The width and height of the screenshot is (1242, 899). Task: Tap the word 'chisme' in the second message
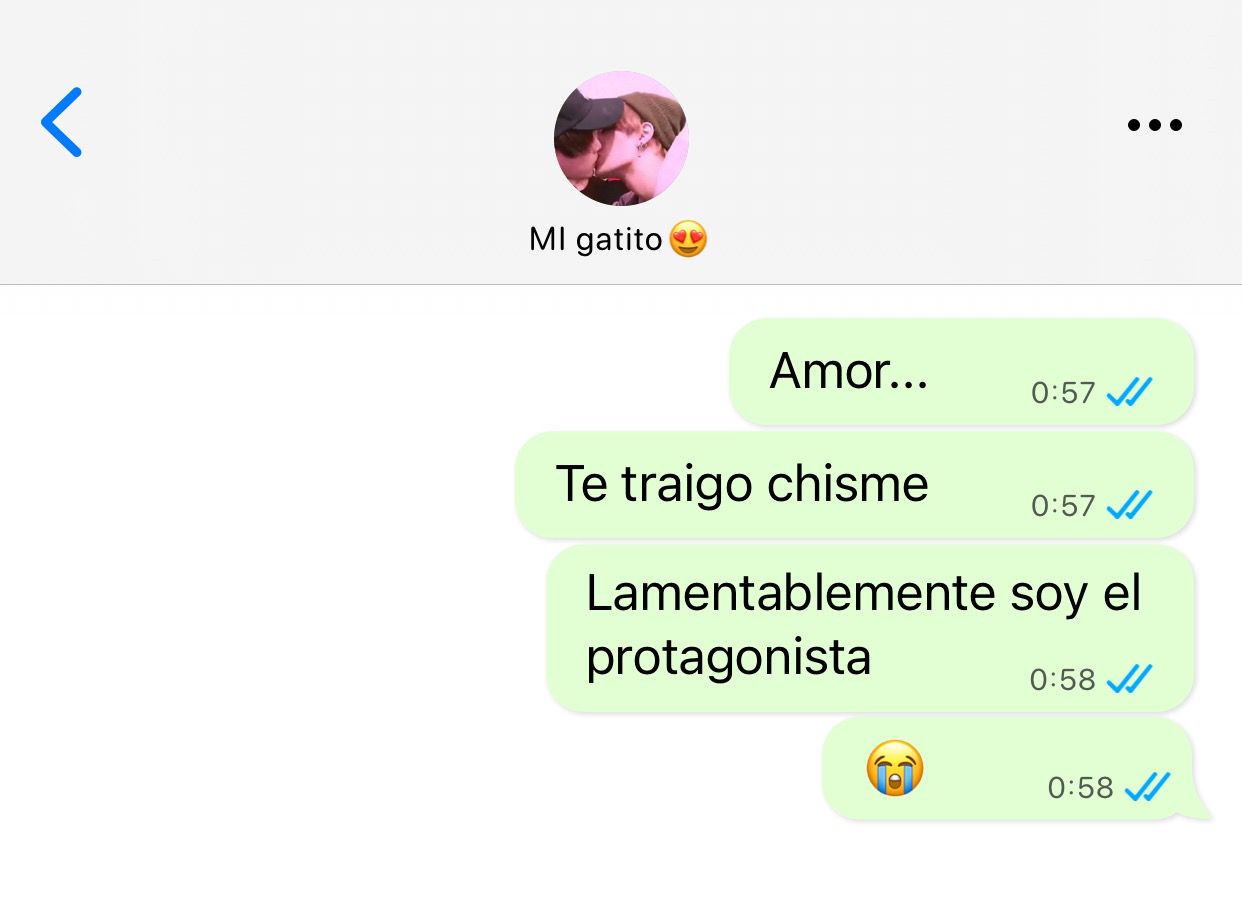848,484
